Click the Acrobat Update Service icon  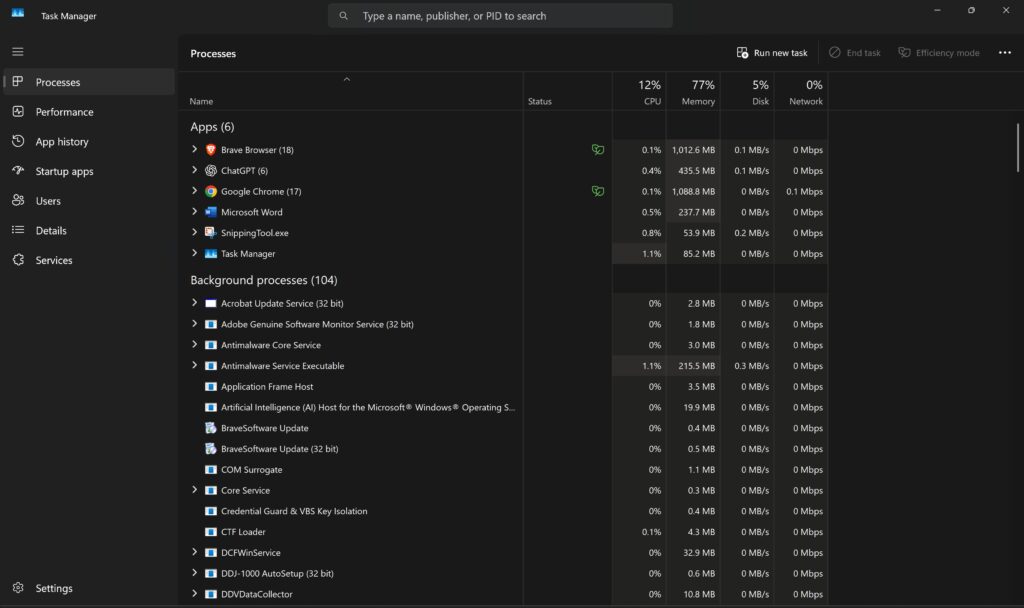tap(210, 303)
